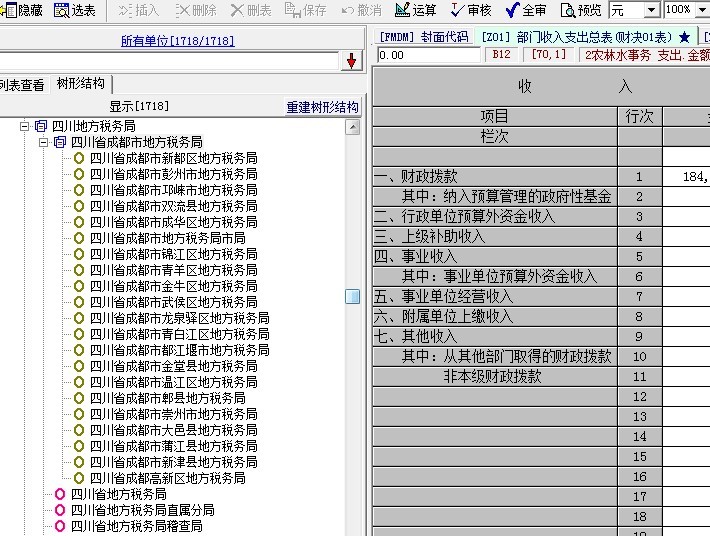The width and height of the screenshot is (710, 536).
Task: Click the 审核 audit button
Action: [471, 10]
